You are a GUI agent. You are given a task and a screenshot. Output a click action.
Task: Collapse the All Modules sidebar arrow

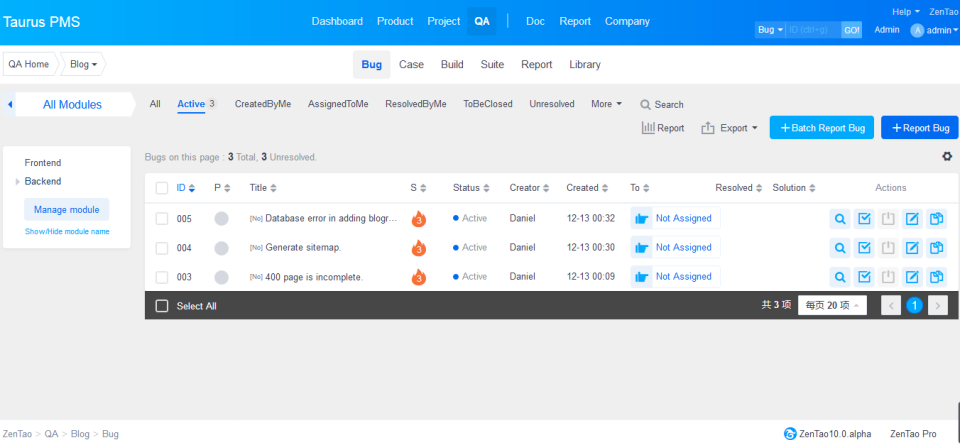[10, 104]
